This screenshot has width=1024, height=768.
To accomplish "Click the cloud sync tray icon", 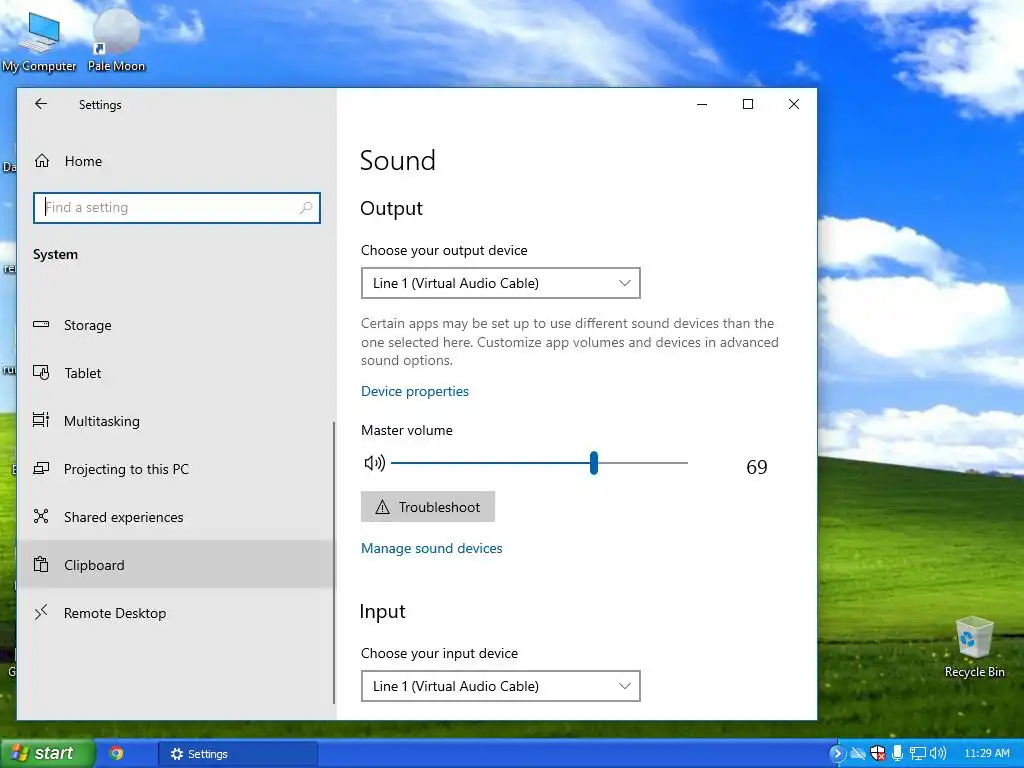I will click(858, 754).
